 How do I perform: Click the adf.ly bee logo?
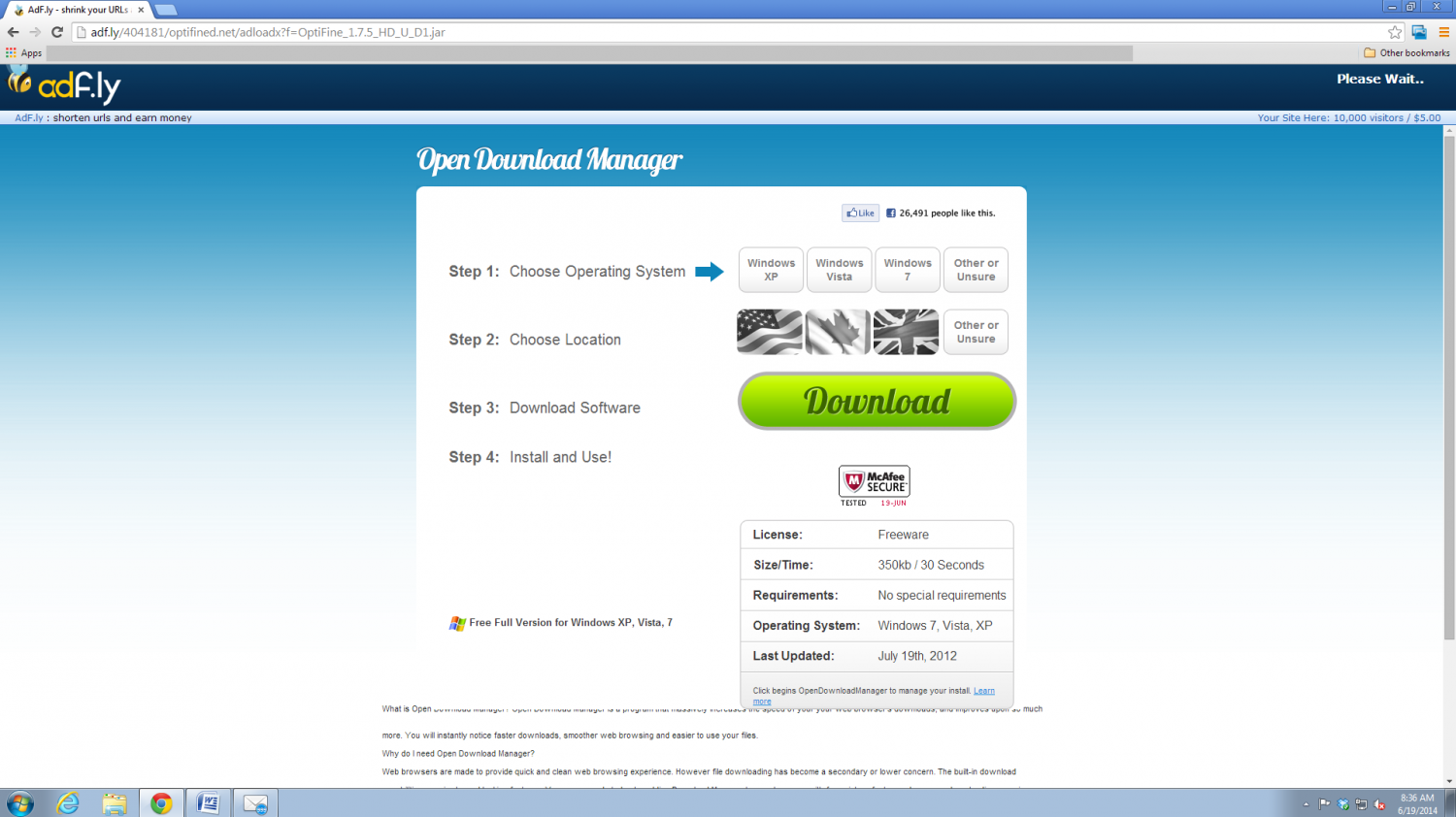pyautogui.click(x=64, y=85)
